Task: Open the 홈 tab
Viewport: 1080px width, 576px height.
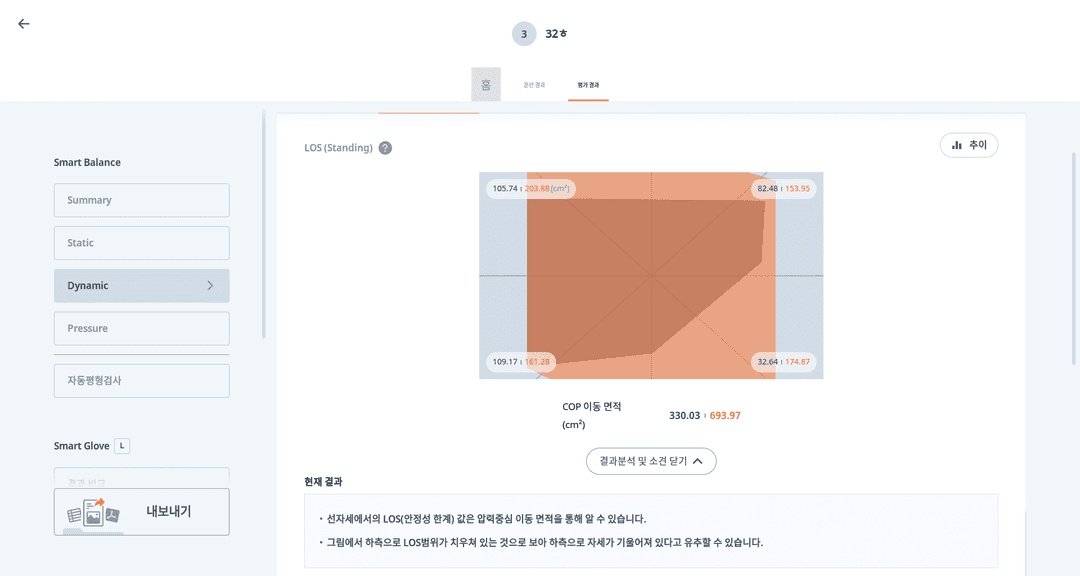Action: point(486,85)
